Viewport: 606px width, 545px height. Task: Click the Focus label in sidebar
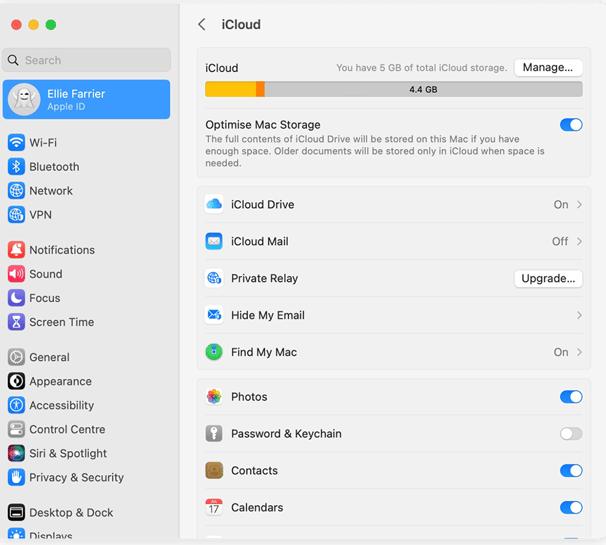pos(45,298)
